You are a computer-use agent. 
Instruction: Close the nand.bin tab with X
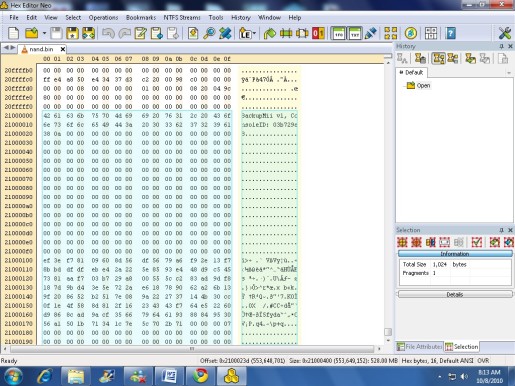point(62,49)
